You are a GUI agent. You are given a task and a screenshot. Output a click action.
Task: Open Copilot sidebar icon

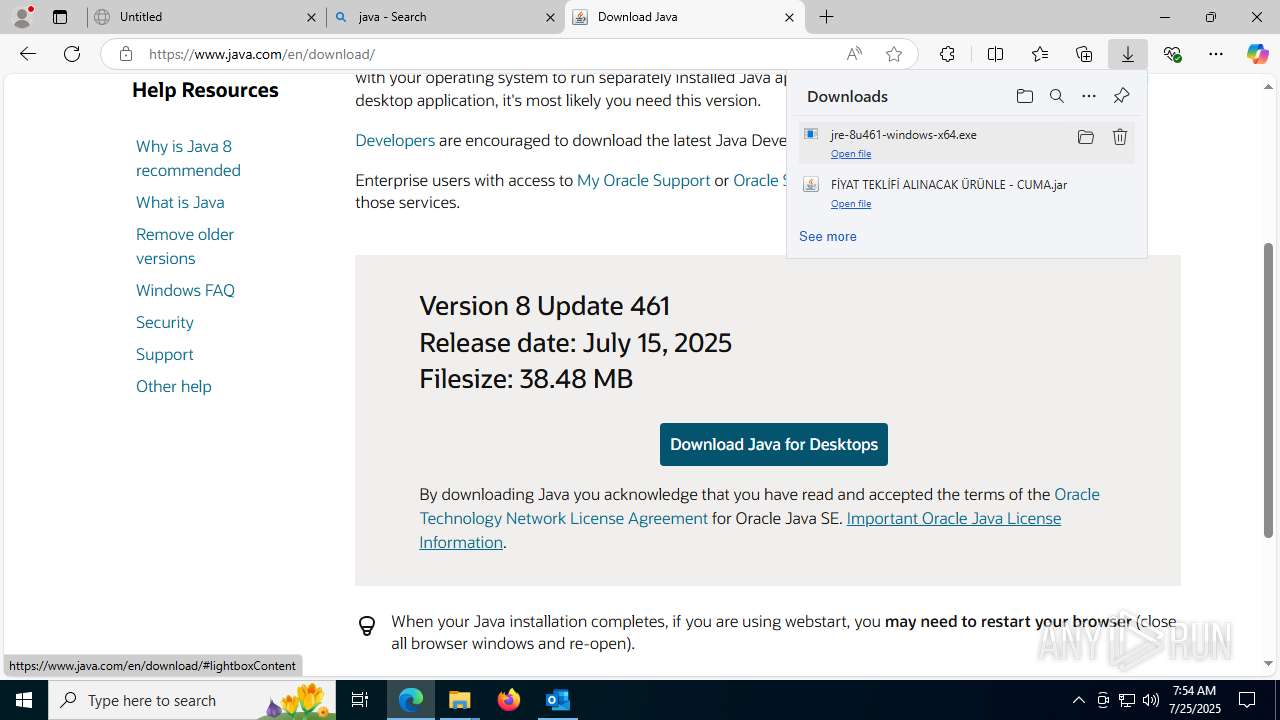(x=1258, y=54)
